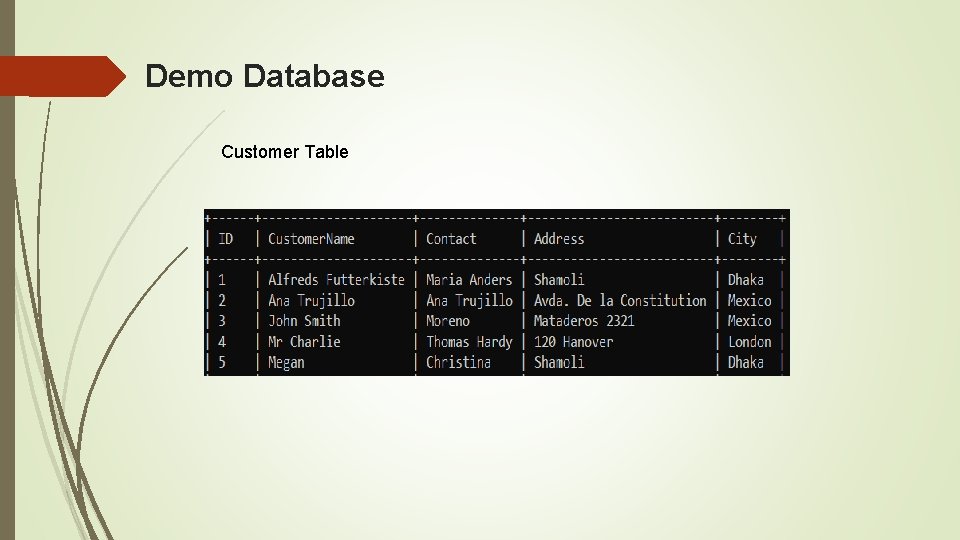Click the 'Thomas Hardy' contact cell
The height and width of the screenshot is (540, 960).
pyautogui.click(x=469, y=342)
